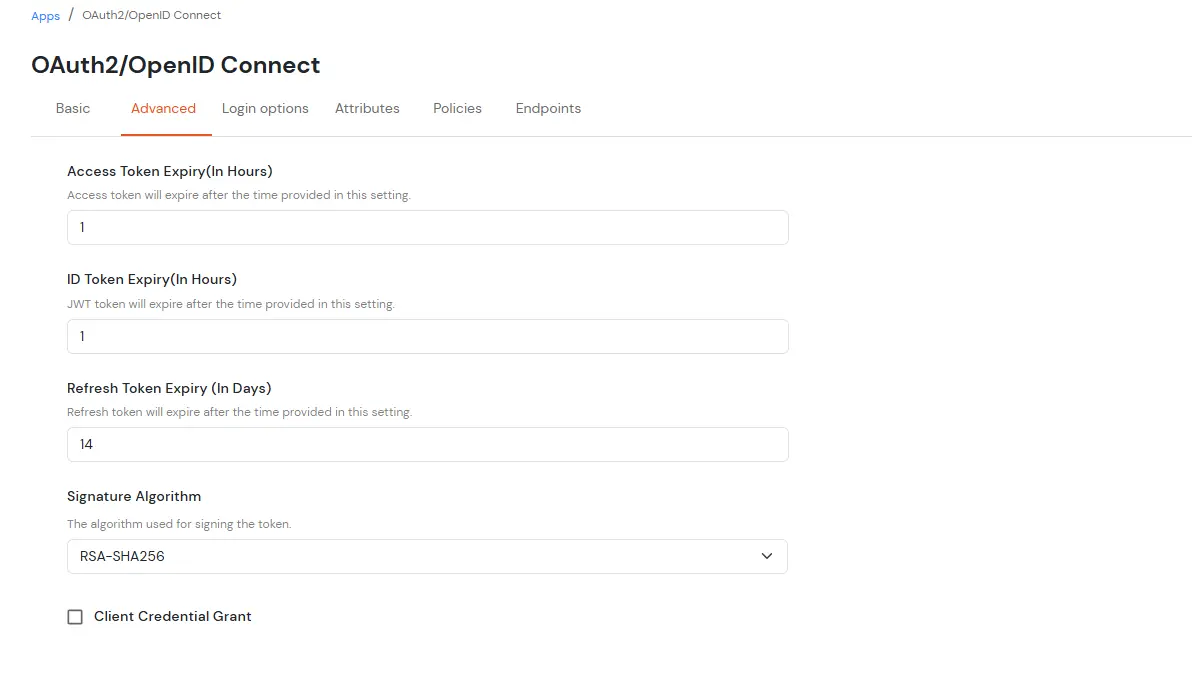Viewport: 1192px width, 675px height.
Task: Select the Refresh Token Expiry heading text
Action: pos(169,388)
